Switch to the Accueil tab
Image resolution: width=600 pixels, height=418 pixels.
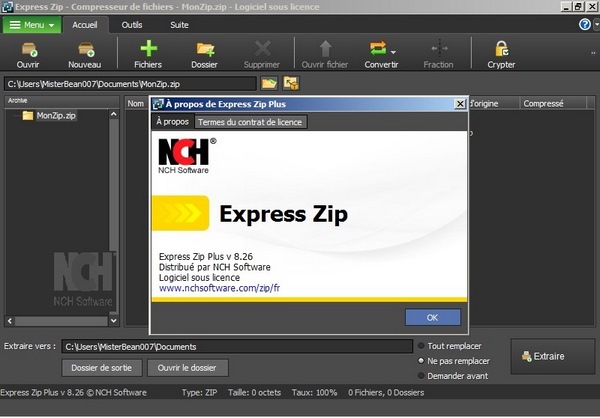click(85, 25)
